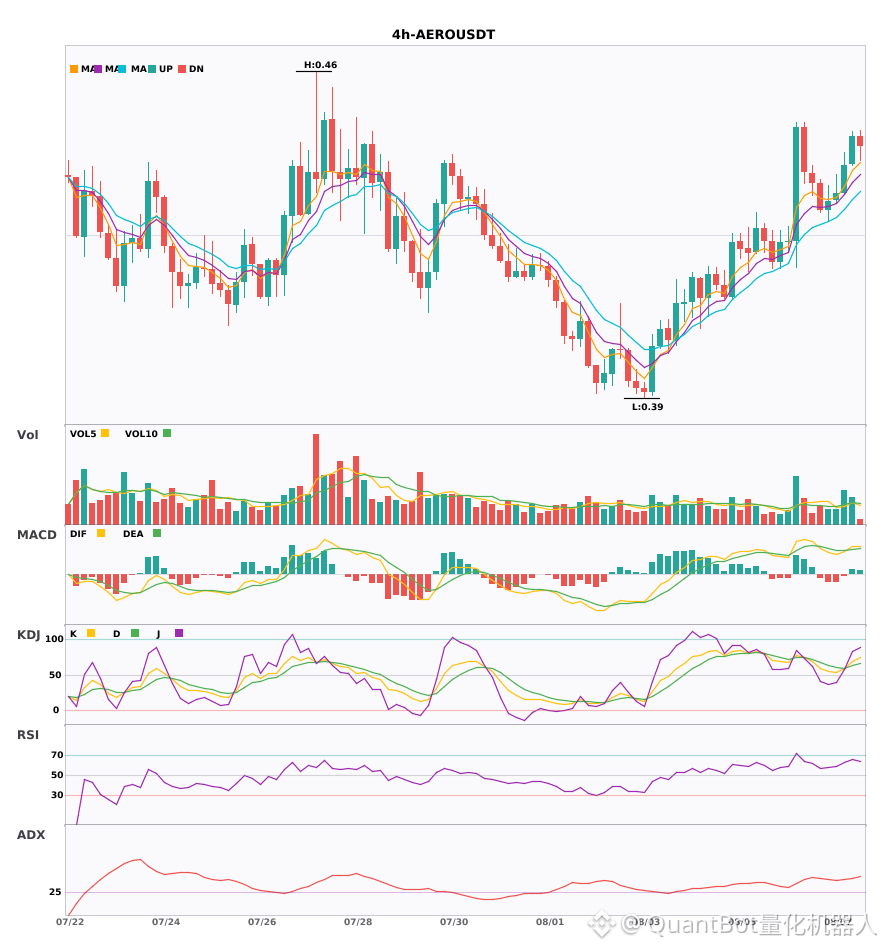
Task: Click the DEA legend label
Action: 133,534
